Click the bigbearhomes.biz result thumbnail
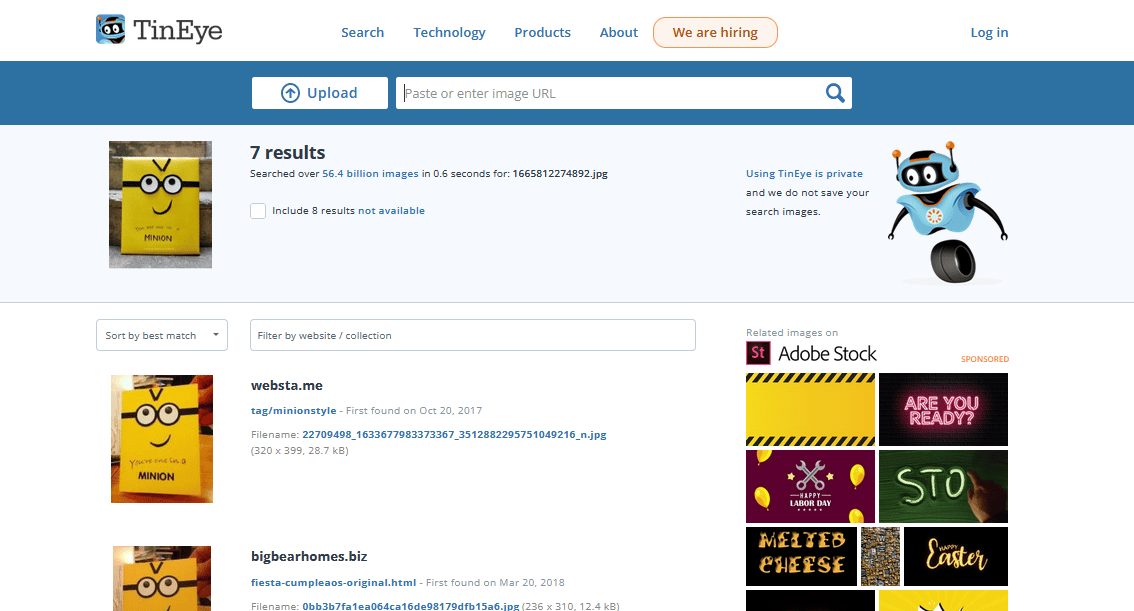The width and height of the screenshot is (1134, 611). pos(162,578)
